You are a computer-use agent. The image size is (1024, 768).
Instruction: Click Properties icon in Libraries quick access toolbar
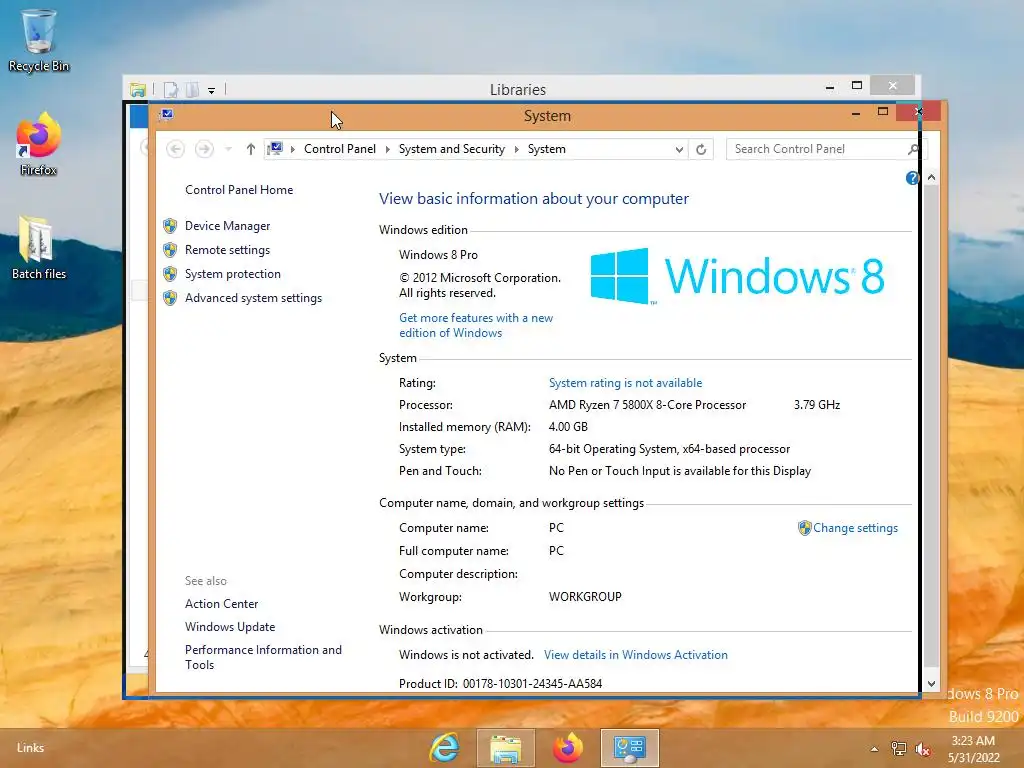pos(170,89)
